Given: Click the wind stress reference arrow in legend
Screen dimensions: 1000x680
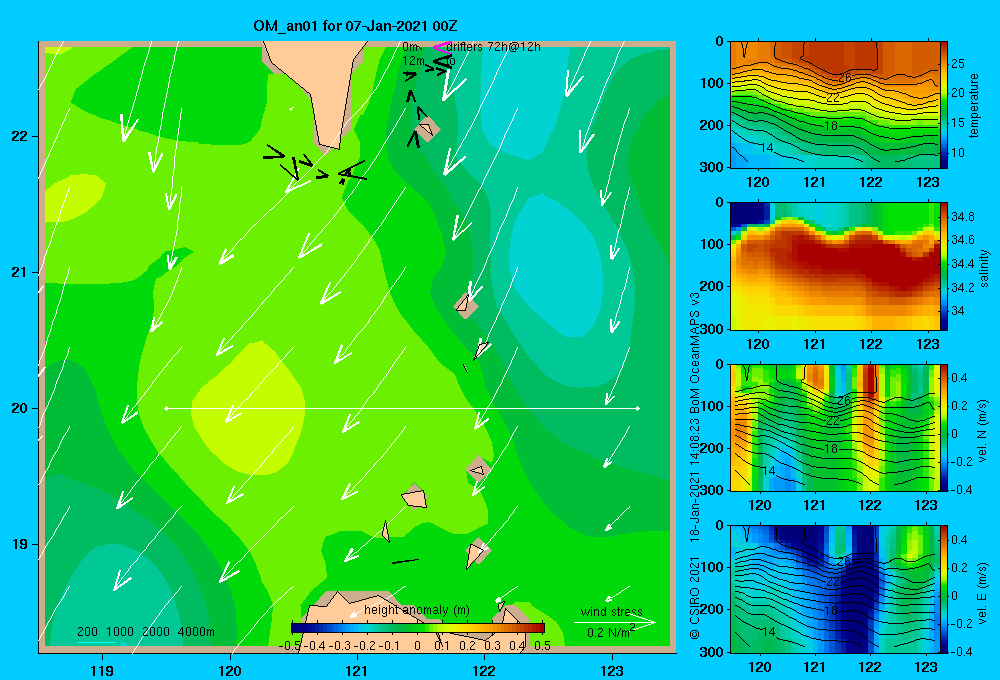Looking at the screenshot, I should click(614, 623).
